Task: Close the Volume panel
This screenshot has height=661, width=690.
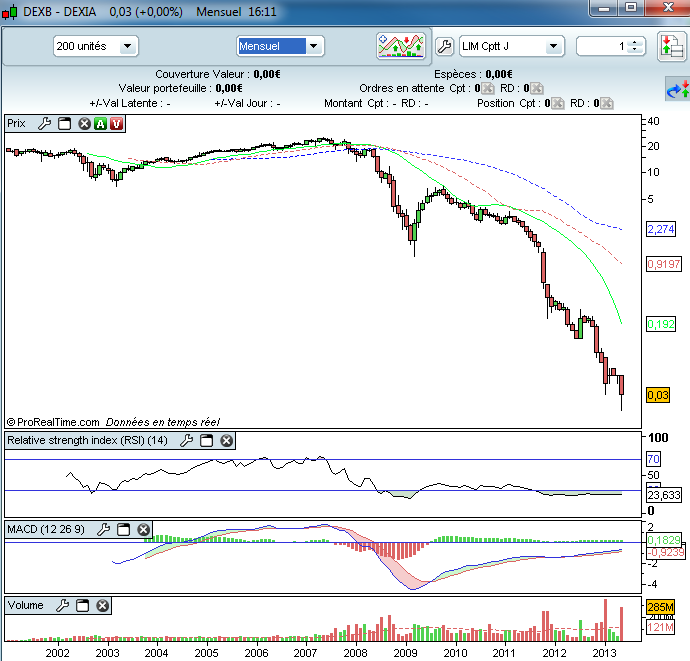Action: point(103,606)
